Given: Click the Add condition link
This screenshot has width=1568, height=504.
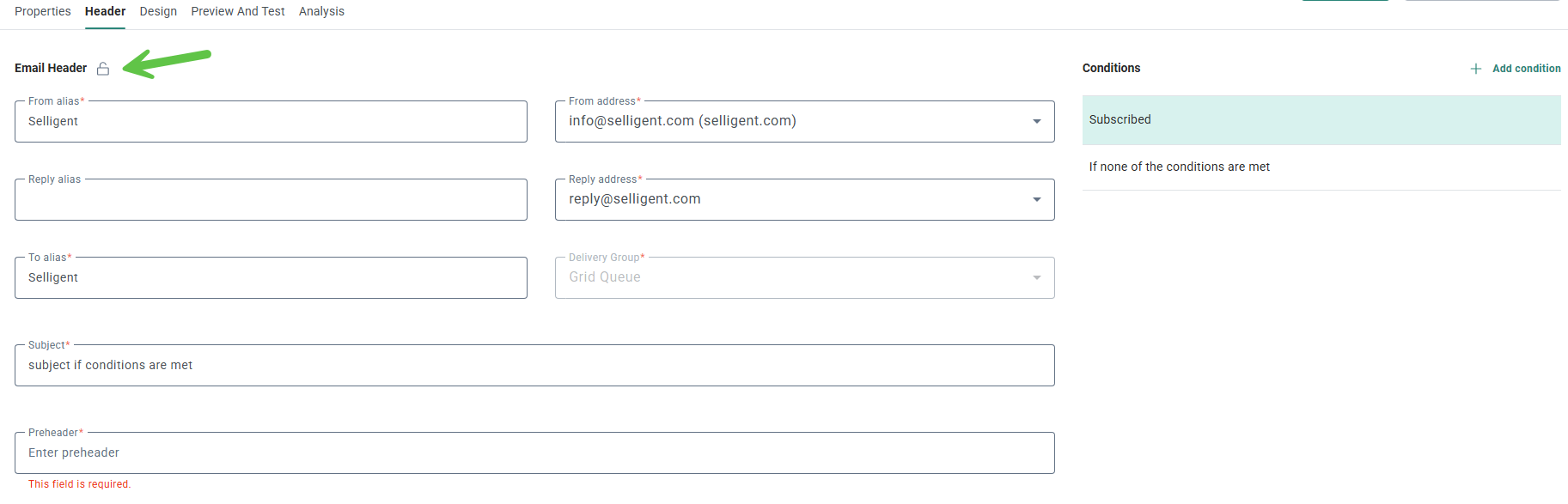Looking at the screenshot, I should (1526, 69).
